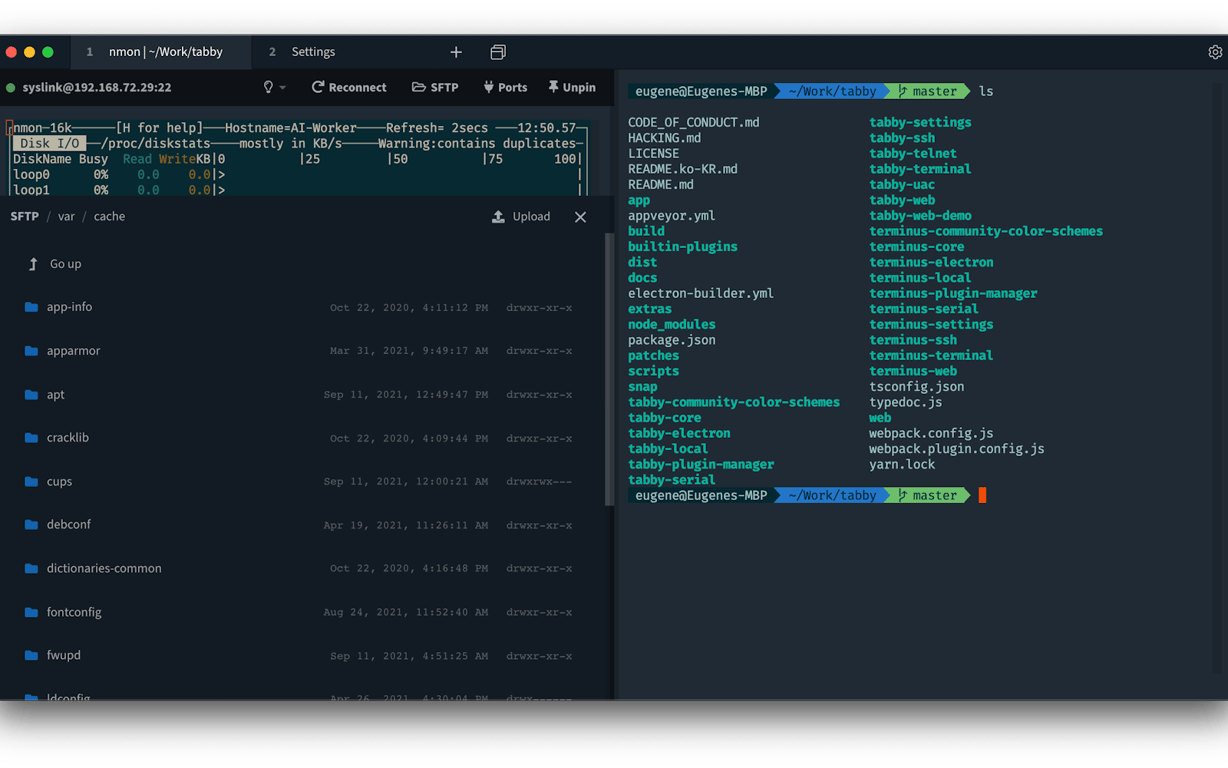Open the SFTP toolbar button
The image size is (1228, 768).
point(435,88)
